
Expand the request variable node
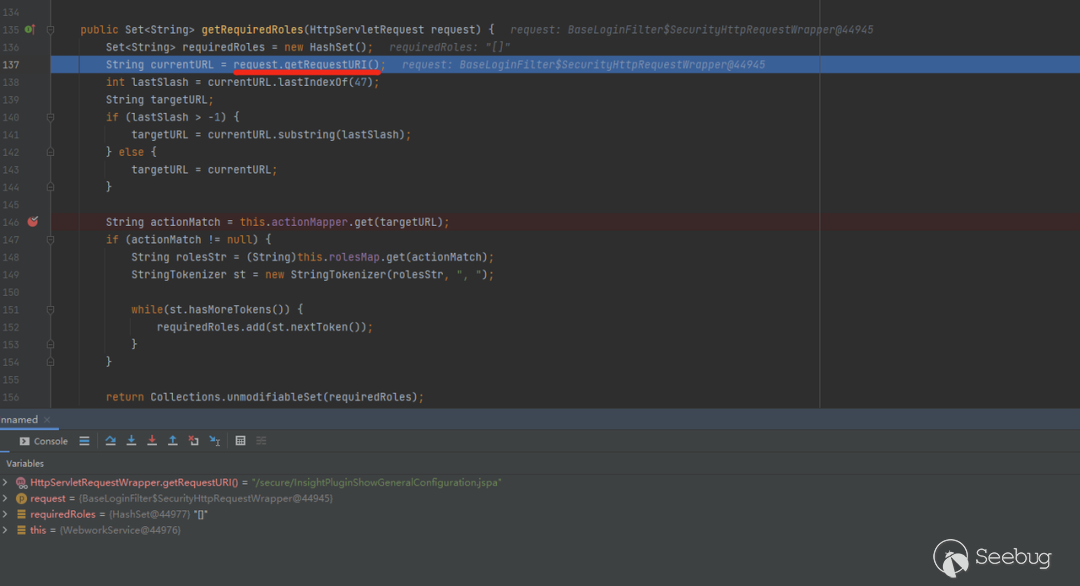[6, 498]
